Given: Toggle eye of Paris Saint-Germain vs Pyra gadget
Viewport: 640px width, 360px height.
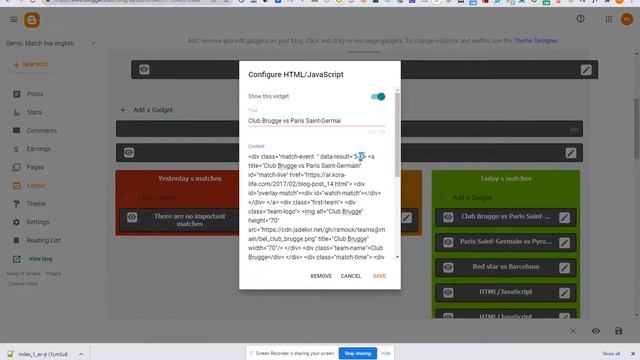Looking at the screenshot, I should pos(448,242).
